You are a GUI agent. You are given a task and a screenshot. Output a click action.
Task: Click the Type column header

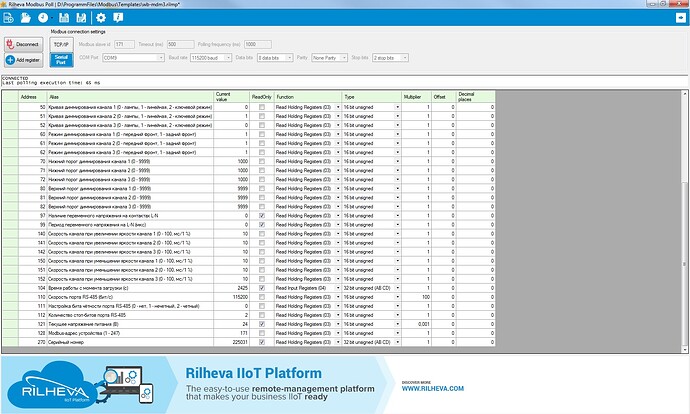(371, 97)
